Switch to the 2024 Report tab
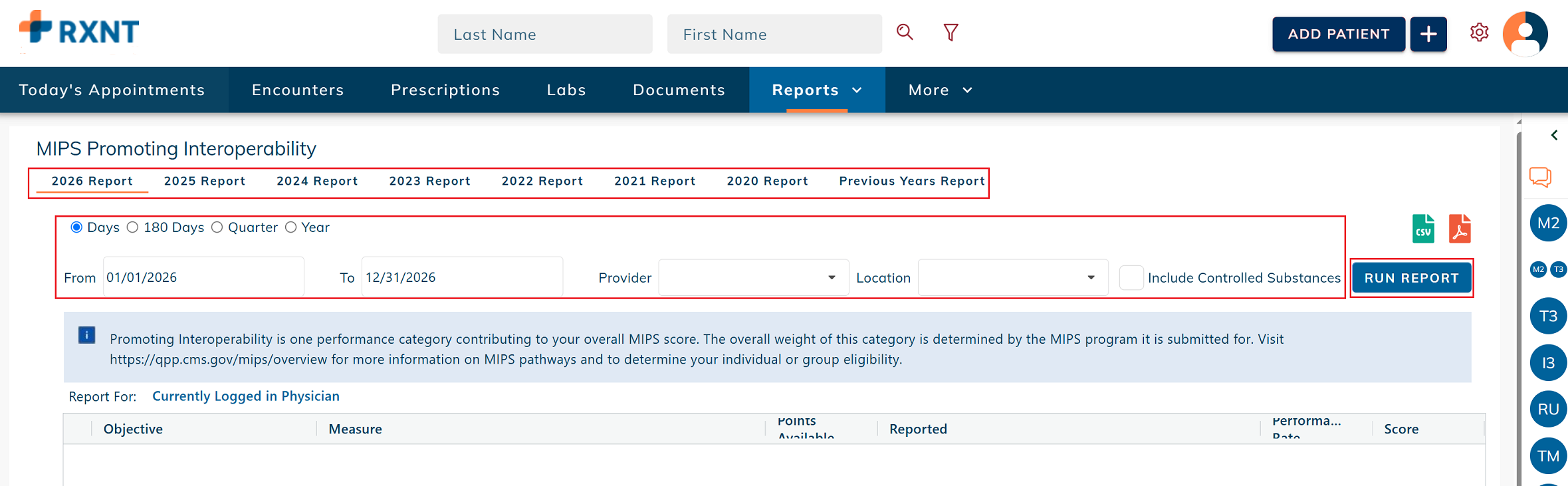This screenshot has width=1568, height=486. 317,181
